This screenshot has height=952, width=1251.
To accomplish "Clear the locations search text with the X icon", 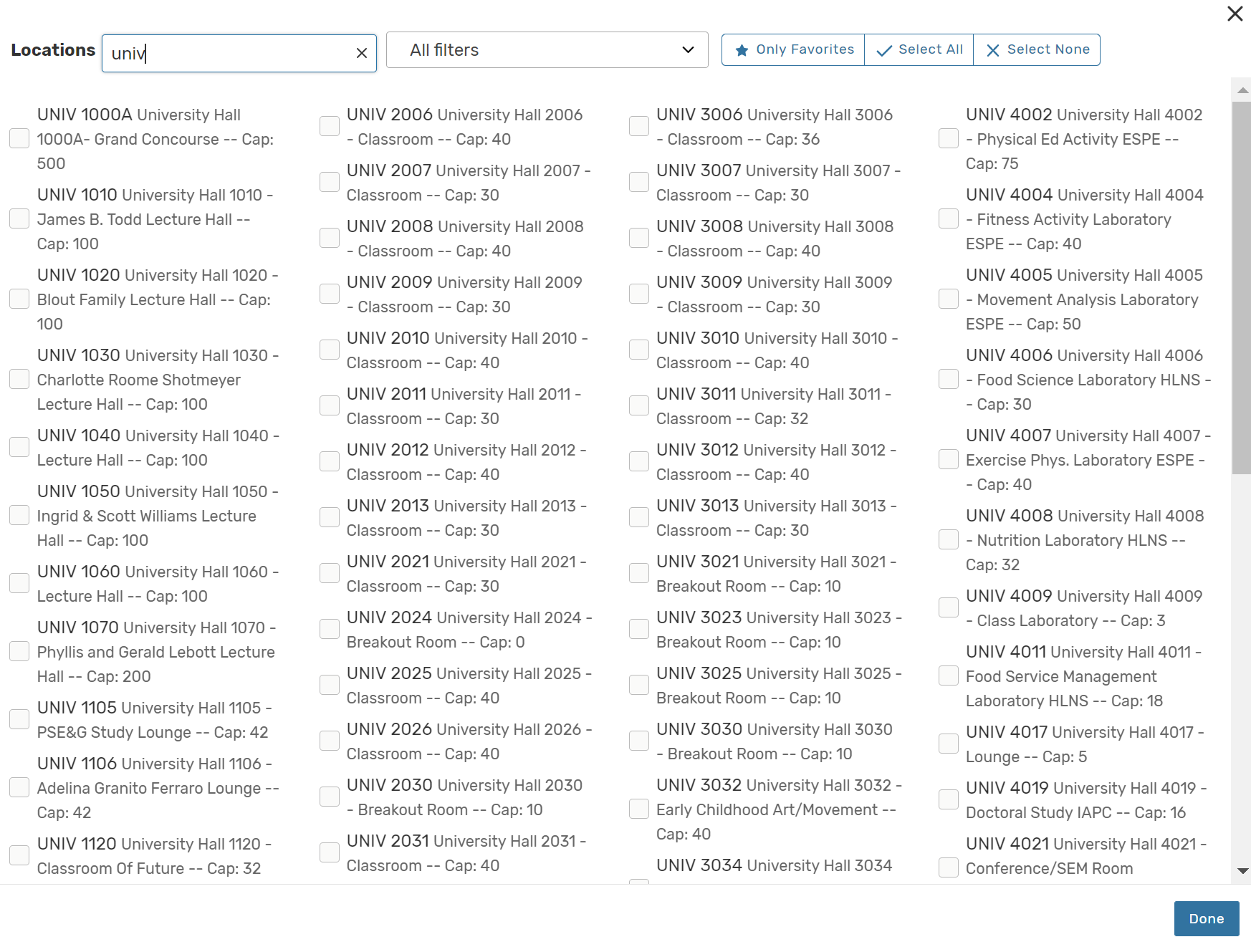I will [x=362, y=53].
